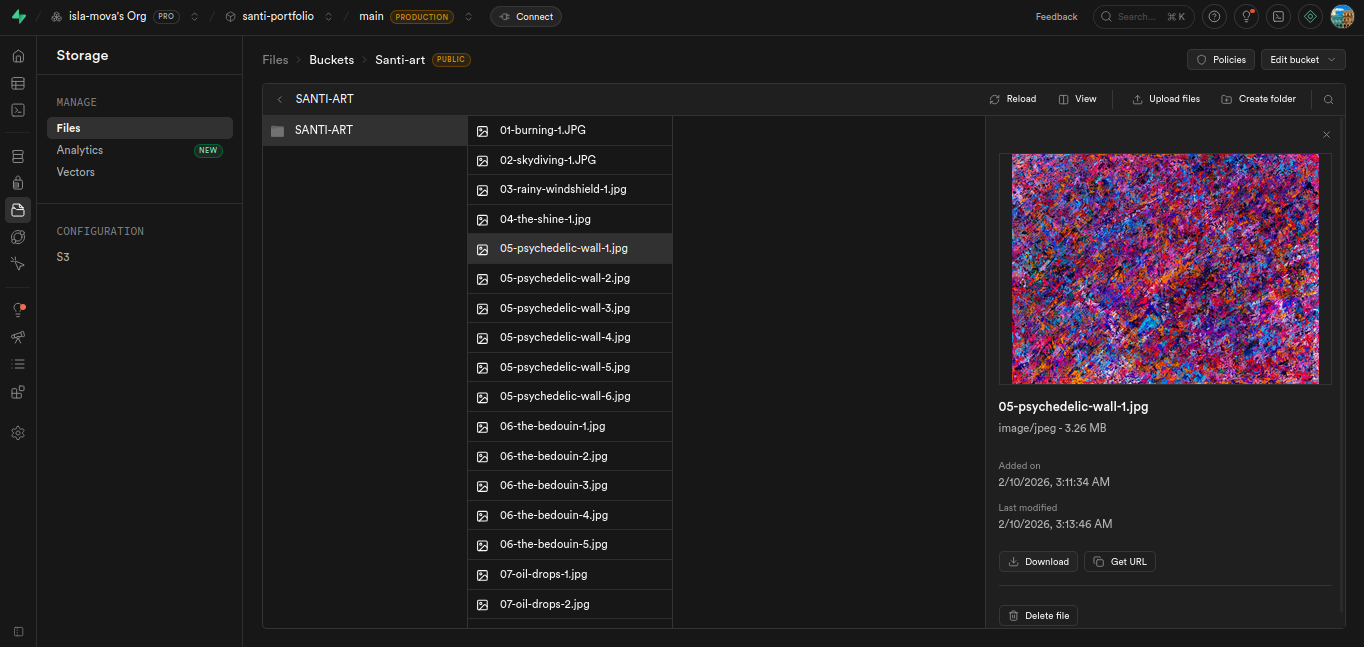1364x647 pixels.
Task: Open the Integrations icon in sidebar
Action: 18,392
